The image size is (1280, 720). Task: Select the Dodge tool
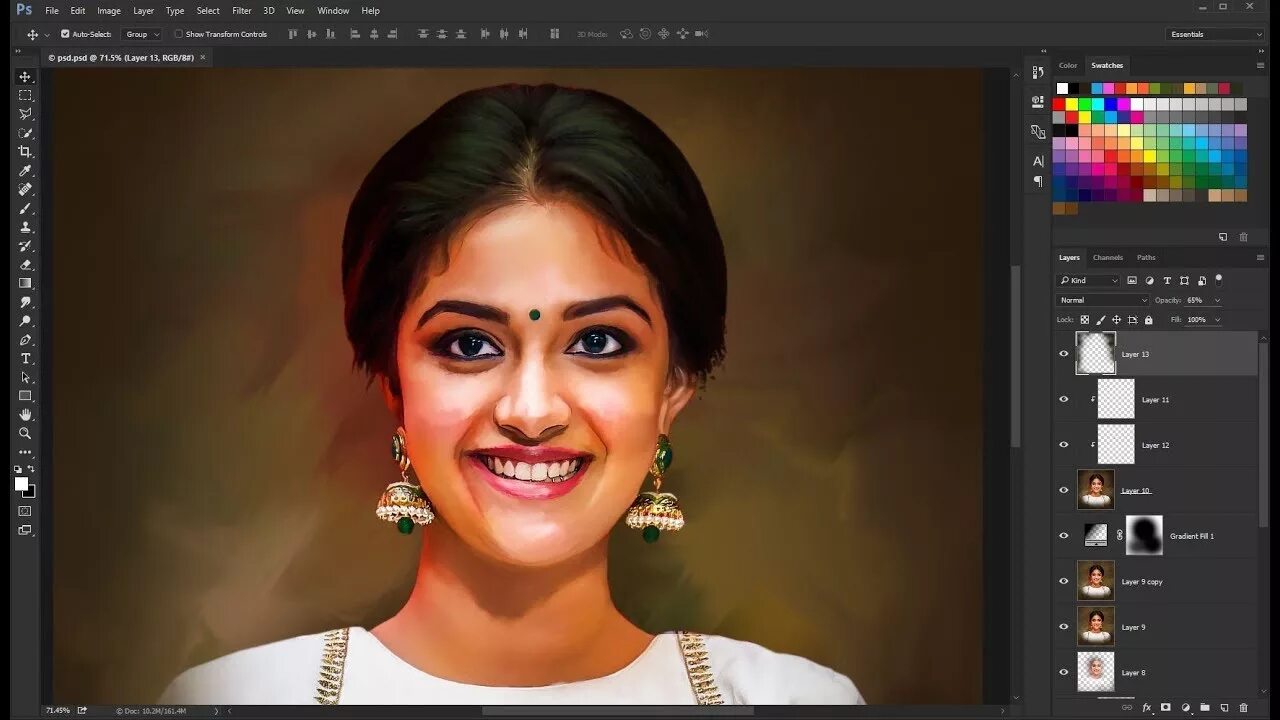(25, 321)
